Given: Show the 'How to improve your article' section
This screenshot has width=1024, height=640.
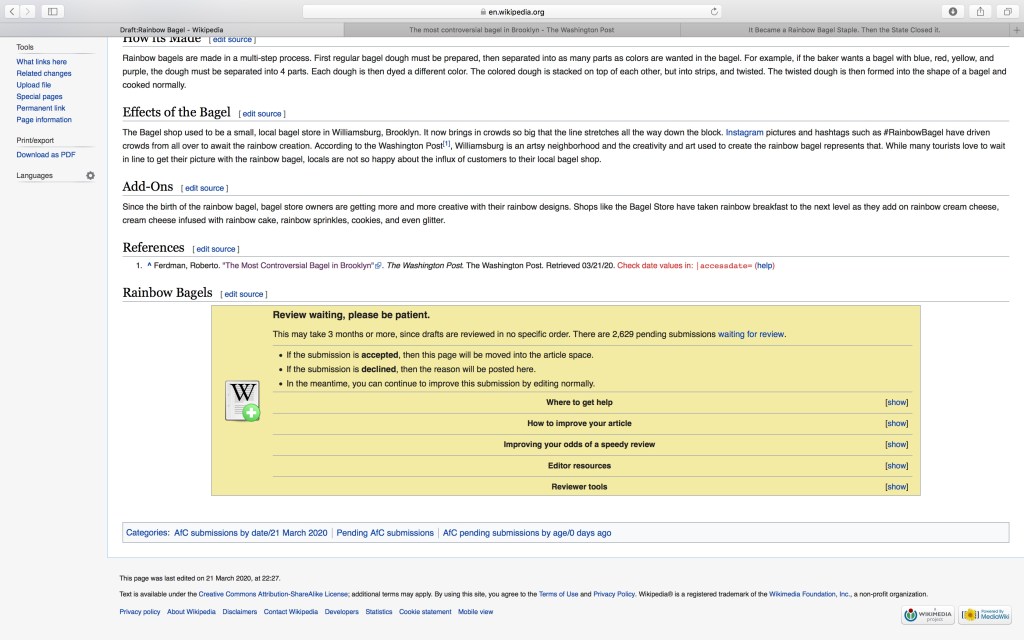Looking at the screenshot, I should (x=896, y=423).
